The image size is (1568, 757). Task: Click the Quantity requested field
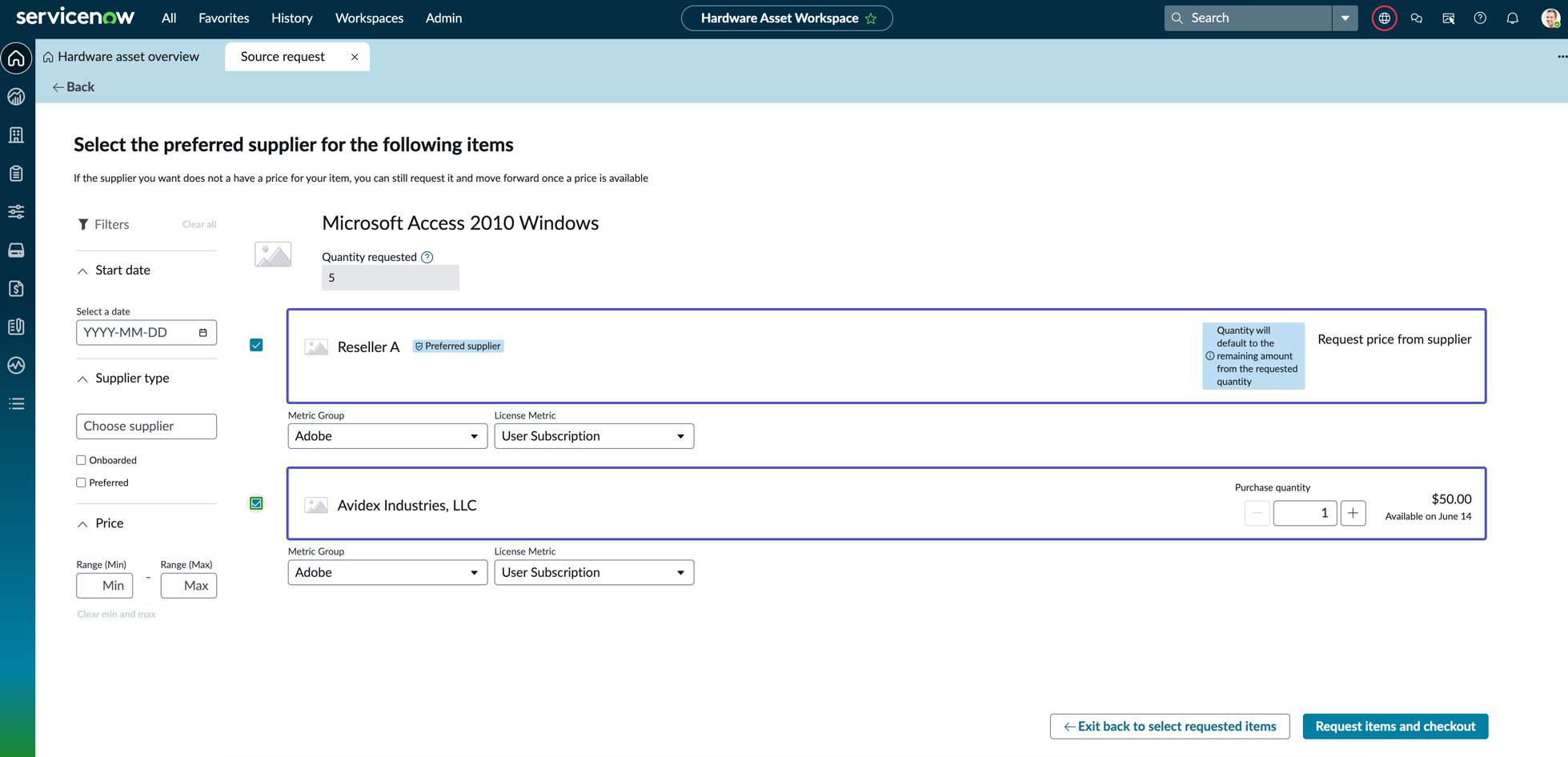click(x=391, y=278)
